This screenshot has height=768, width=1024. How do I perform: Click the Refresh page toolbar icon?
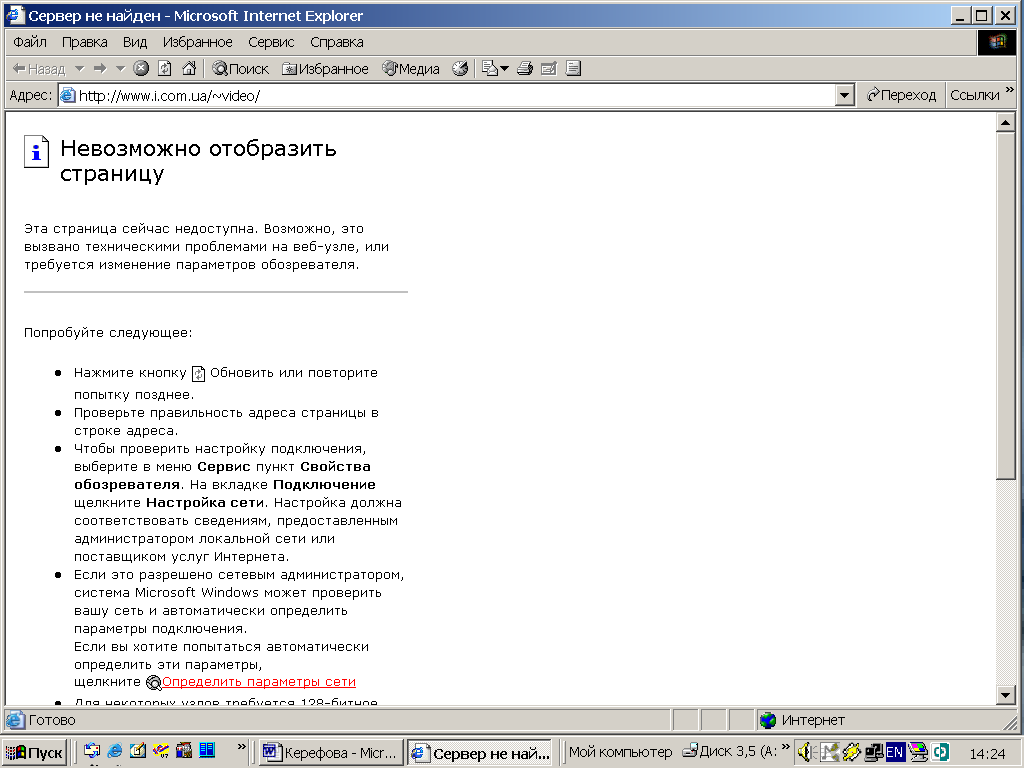tap(165, 69)
